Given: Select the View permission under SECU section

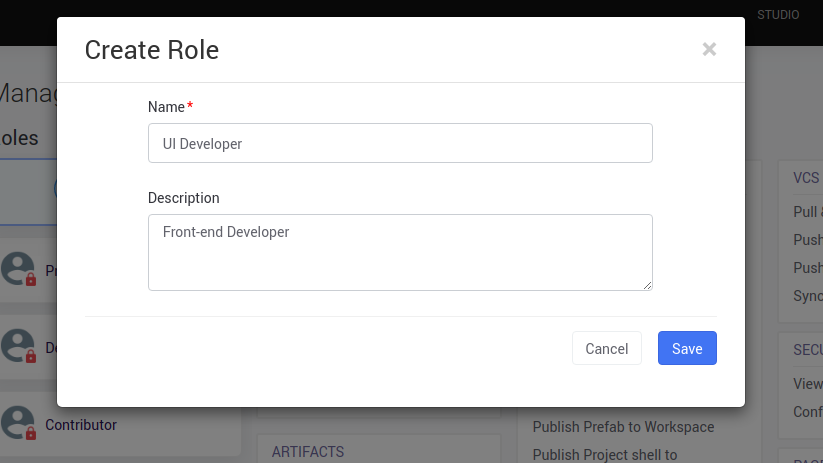Looking at the screenshot, I should pos(807,384).
